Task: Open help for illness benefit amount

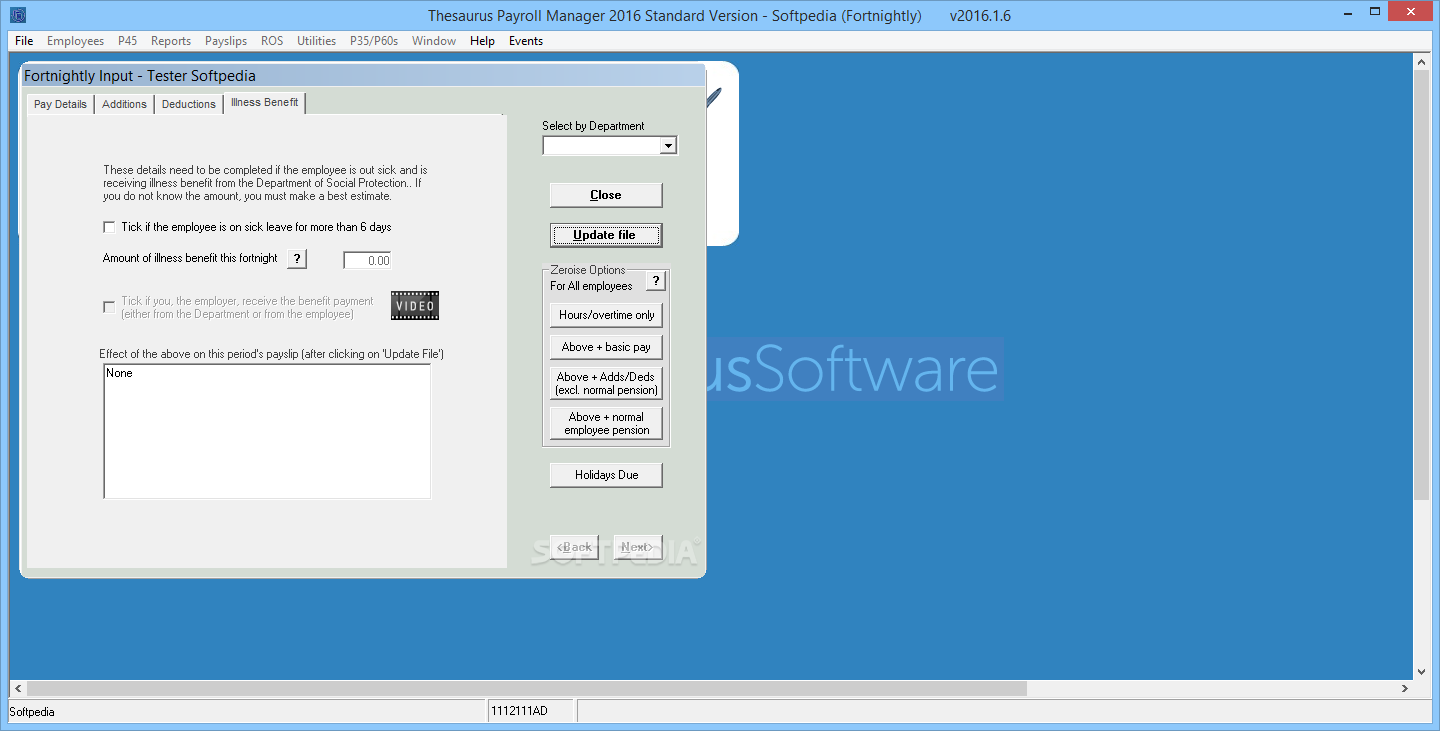Action: pos(297,259)
